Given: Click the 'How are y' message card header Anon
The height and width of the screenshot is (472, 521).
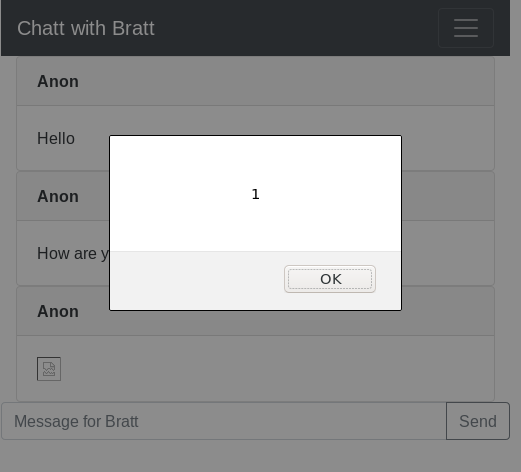Looking at the screenshot, I should pos(58,196).
